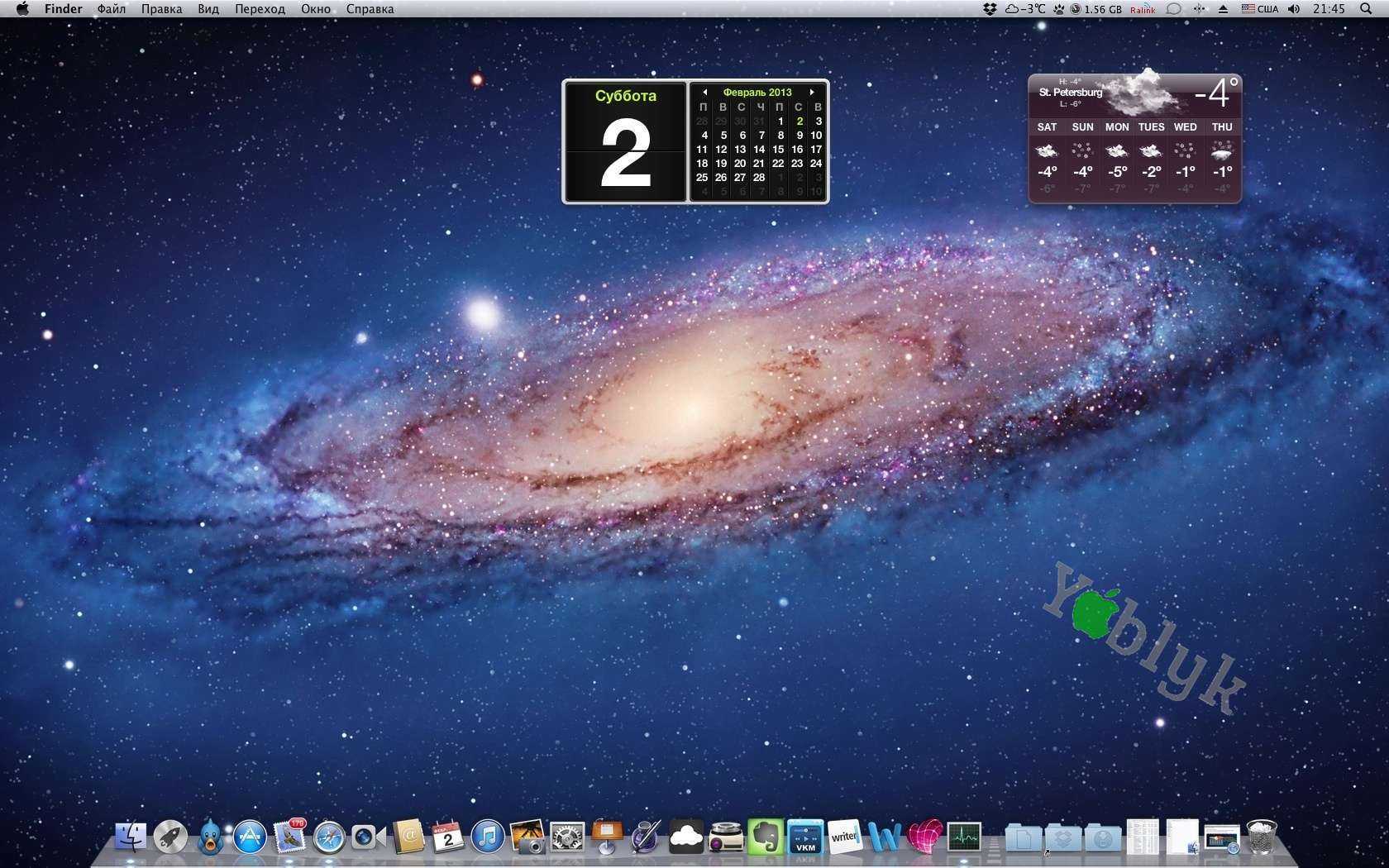Click the Dropbox icon in menu bar
Screen dimensions: 1389x868
[990, 9]
